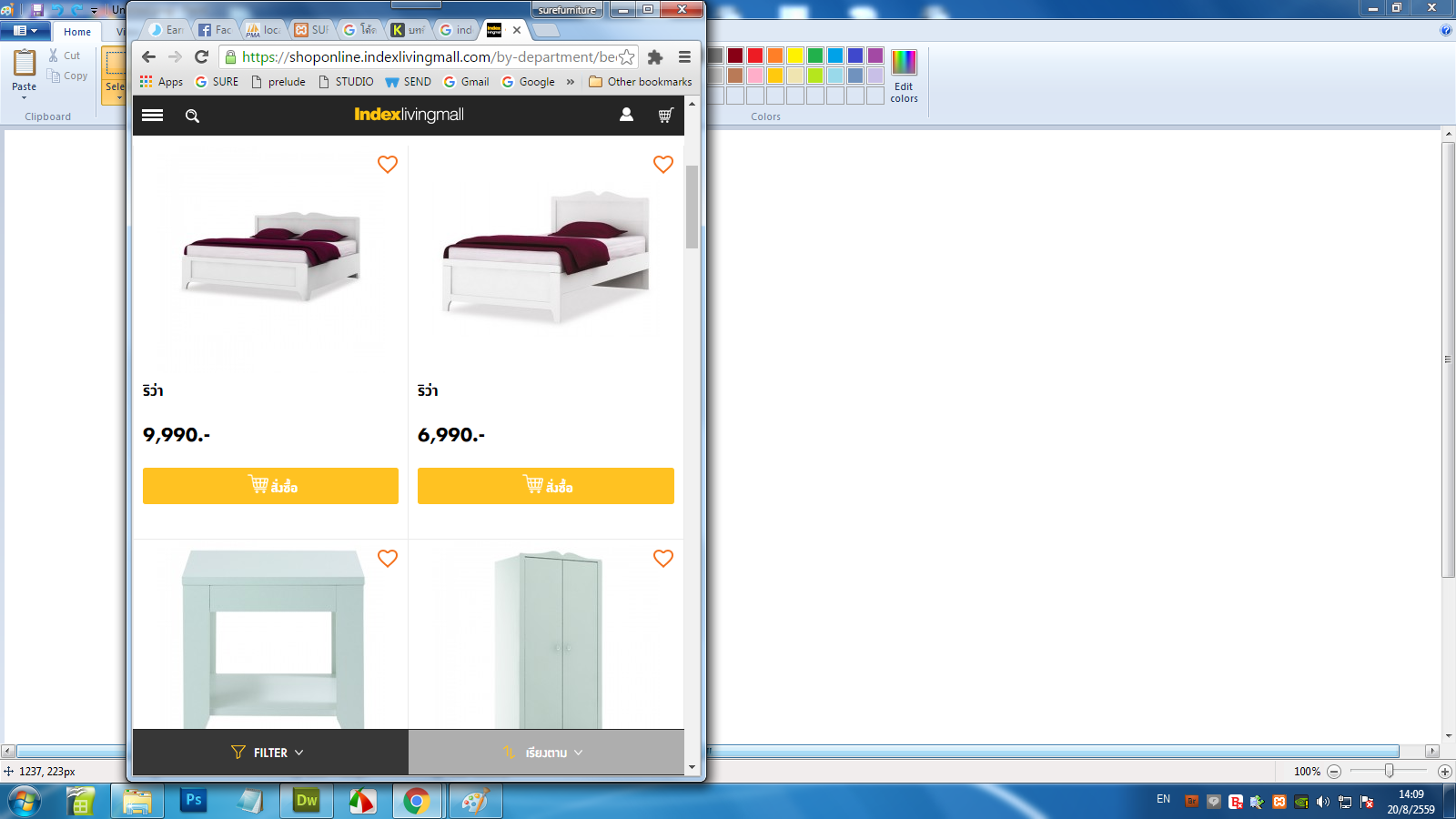Go forward in Chrome

[175, 56]
